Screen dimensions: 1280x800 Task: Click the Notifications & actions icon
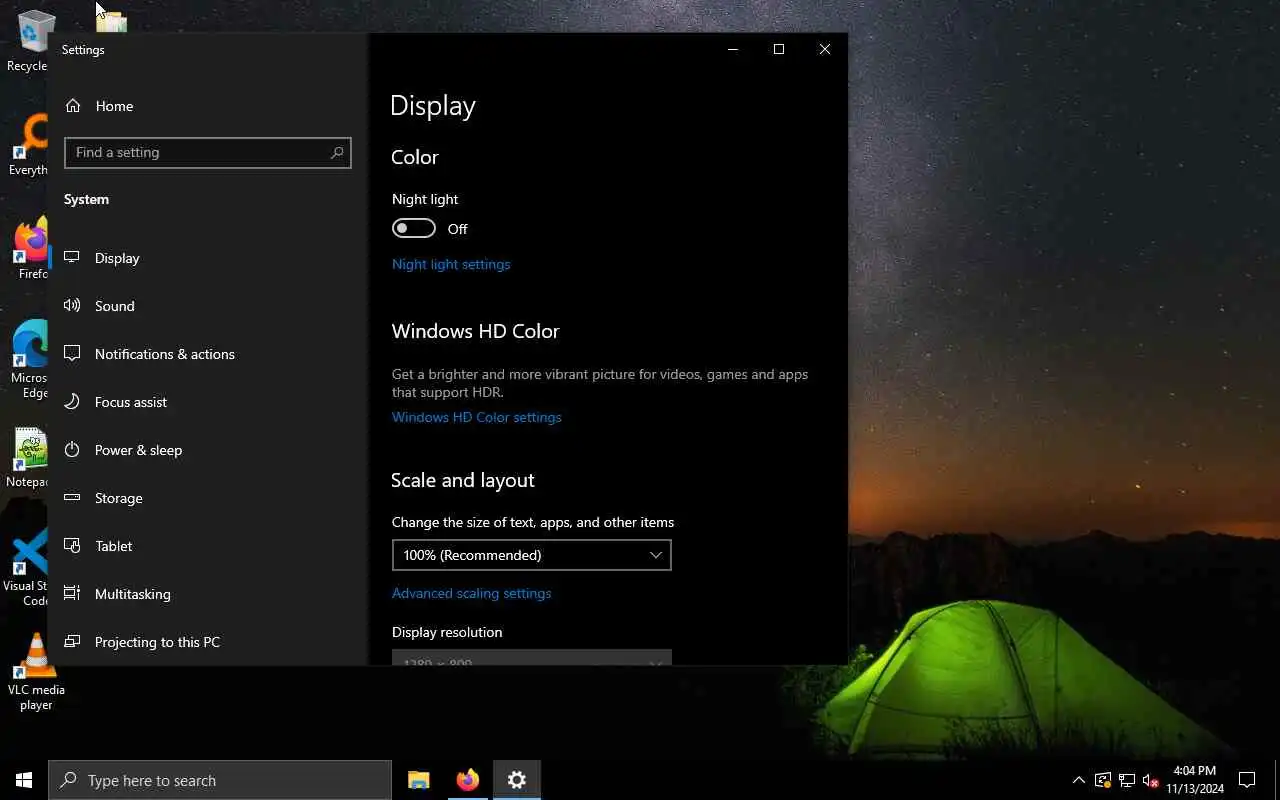point(72,354)
